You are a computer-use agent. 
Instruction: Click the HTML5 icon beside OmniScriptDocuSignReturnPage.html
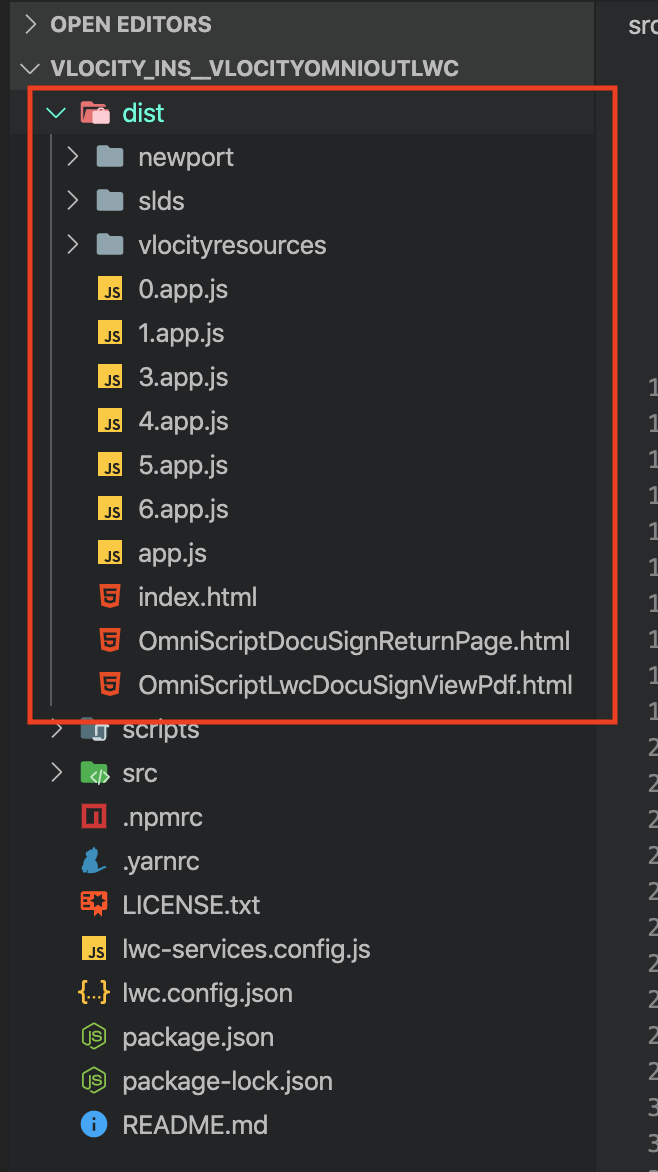click(110, 641)
